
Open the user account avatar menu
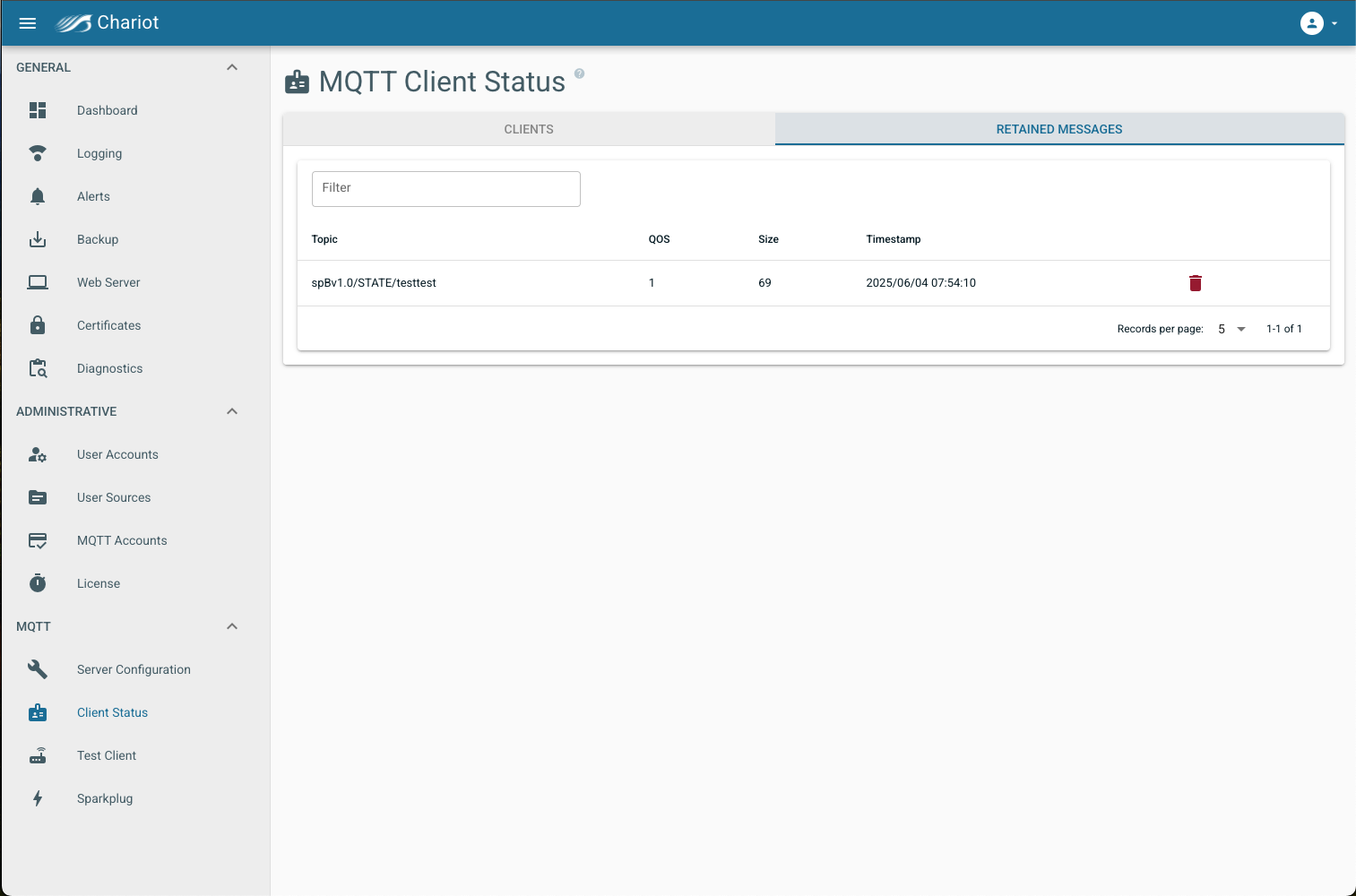point(1312,23)
